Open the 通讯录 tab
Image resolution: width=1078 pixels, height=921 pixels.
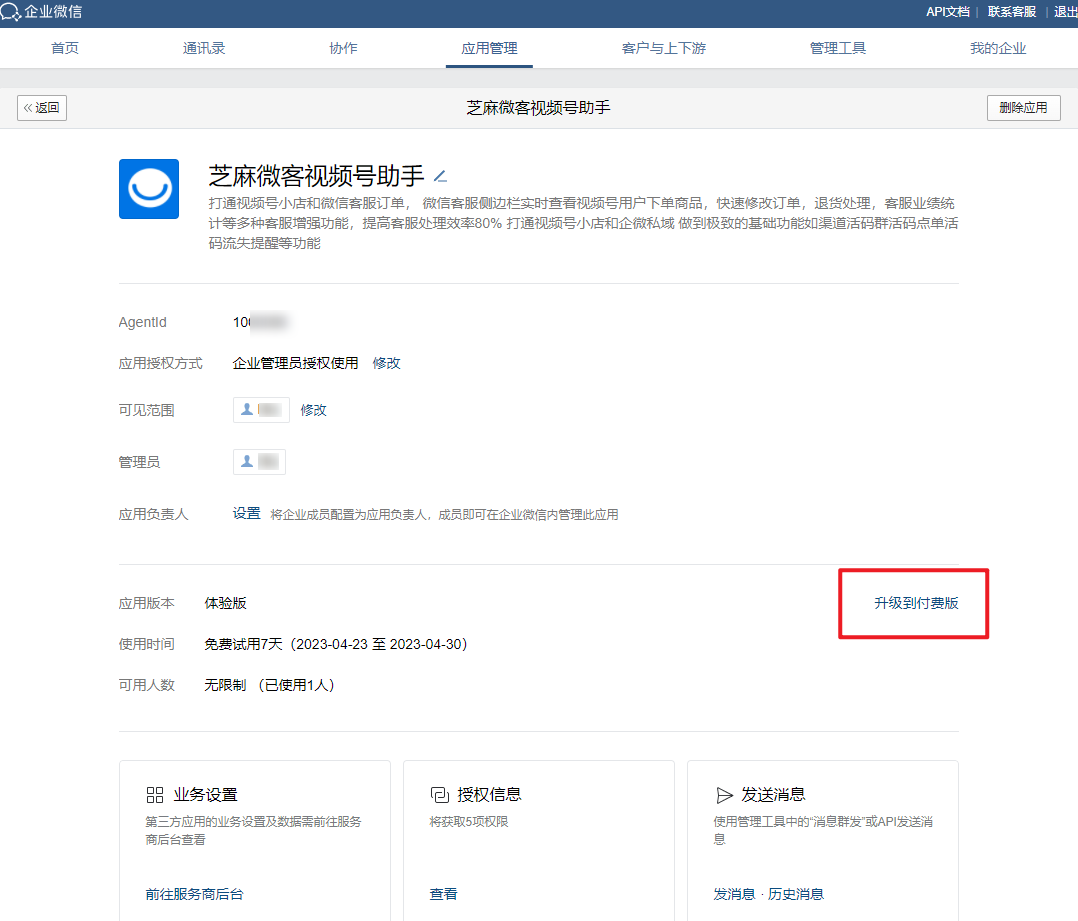[204, 48]
